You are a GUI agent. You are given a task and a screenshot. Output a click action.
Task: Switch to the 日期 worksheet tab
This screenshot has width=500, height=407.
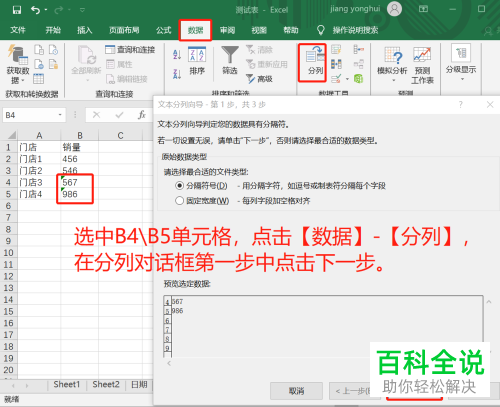point(139,384)
